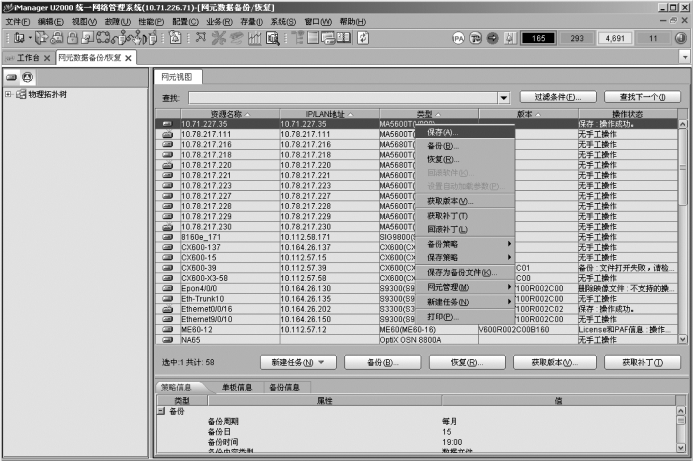Click the 查找下一个(I) button
The image size is (693, 461).
click(x=642, y=97)
